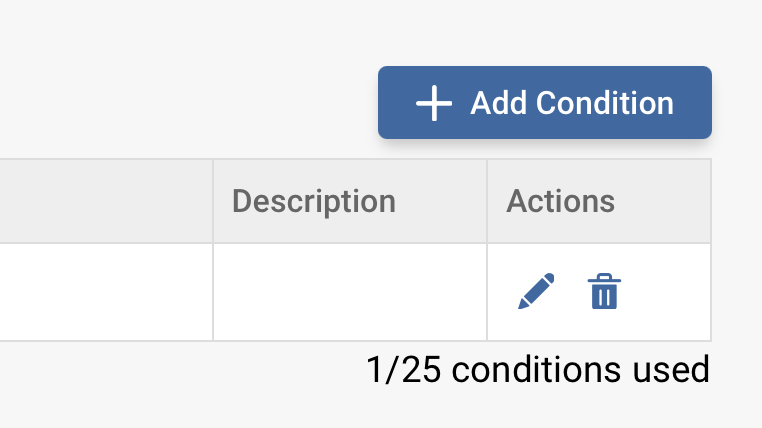Click the "Add Condition" label text
762x428 pixels.
[571, 103]
